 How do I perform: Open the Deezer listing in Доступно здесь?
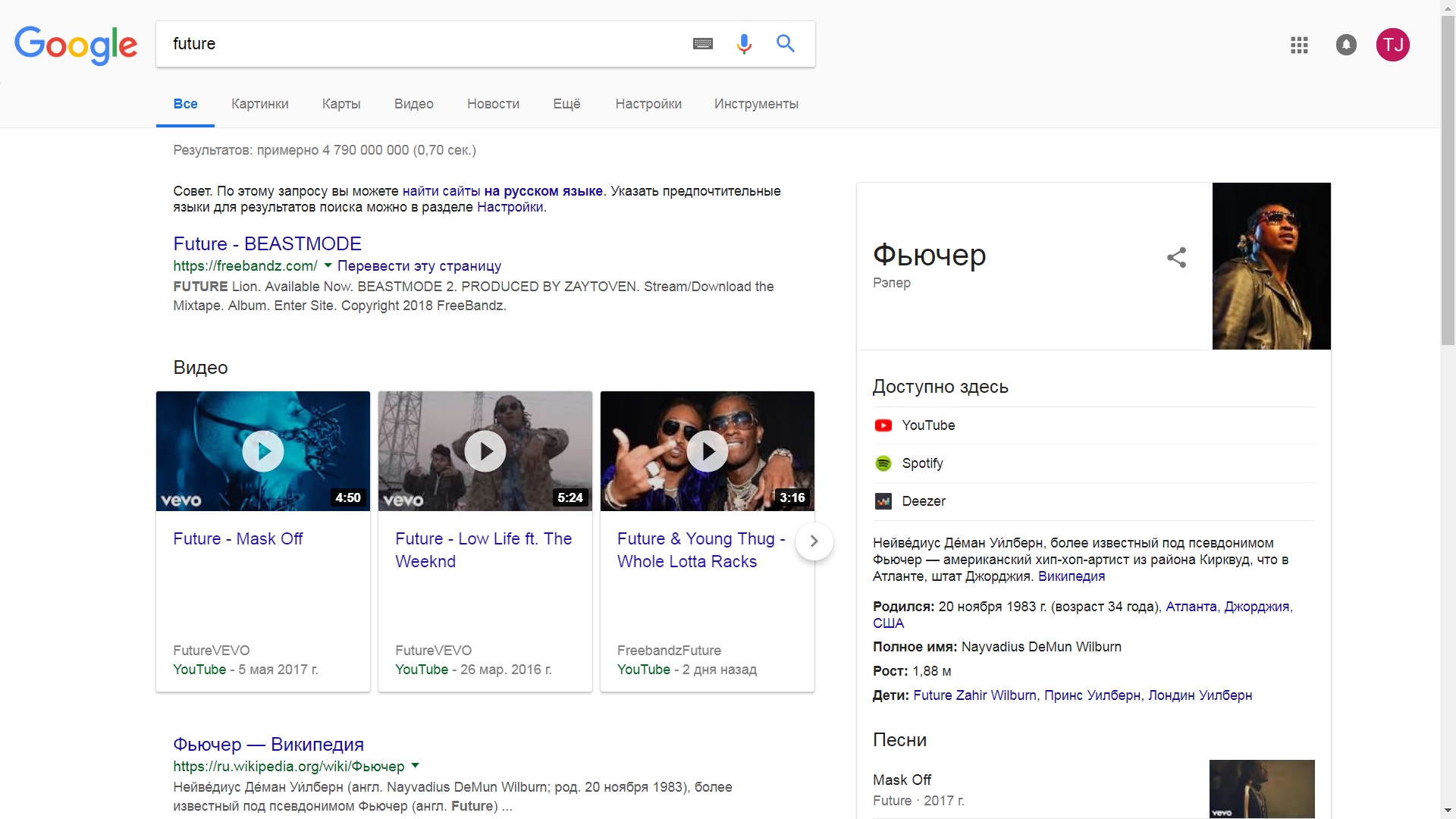tap(923, 501)
